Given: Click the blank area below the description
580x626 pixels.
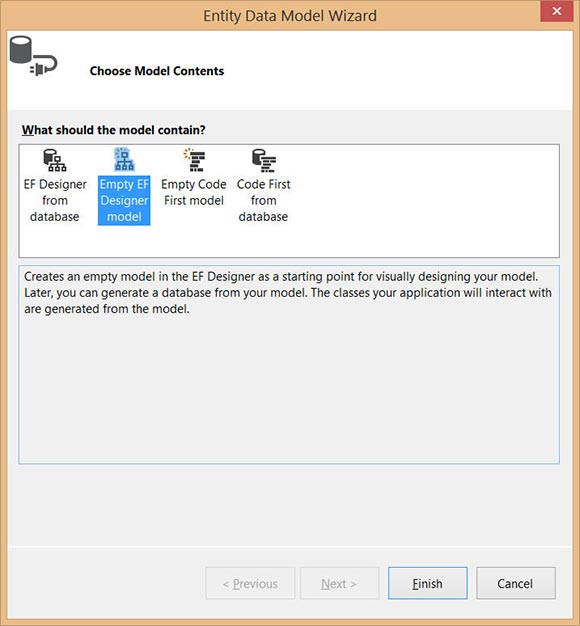Looking at the screenshot, I should [289, 505].
